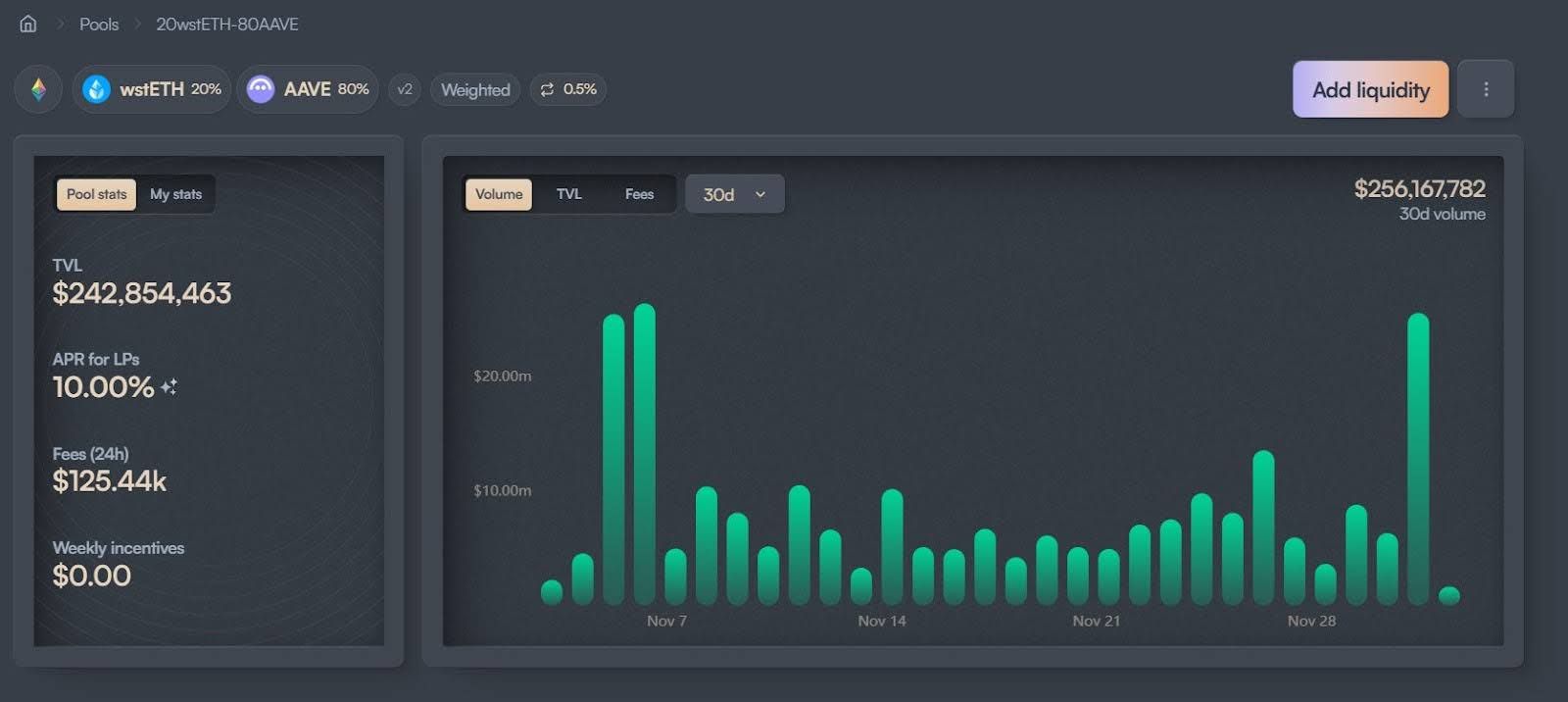The image size is (1568, 702).
Task: Switch chart to Volume view
Action: (499, 194)
